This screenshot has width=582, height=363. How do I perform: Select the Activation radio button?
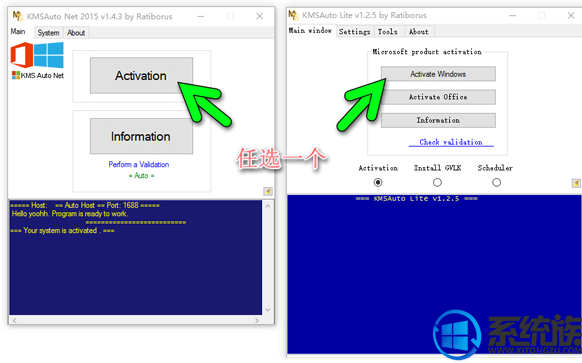[378, 182]
